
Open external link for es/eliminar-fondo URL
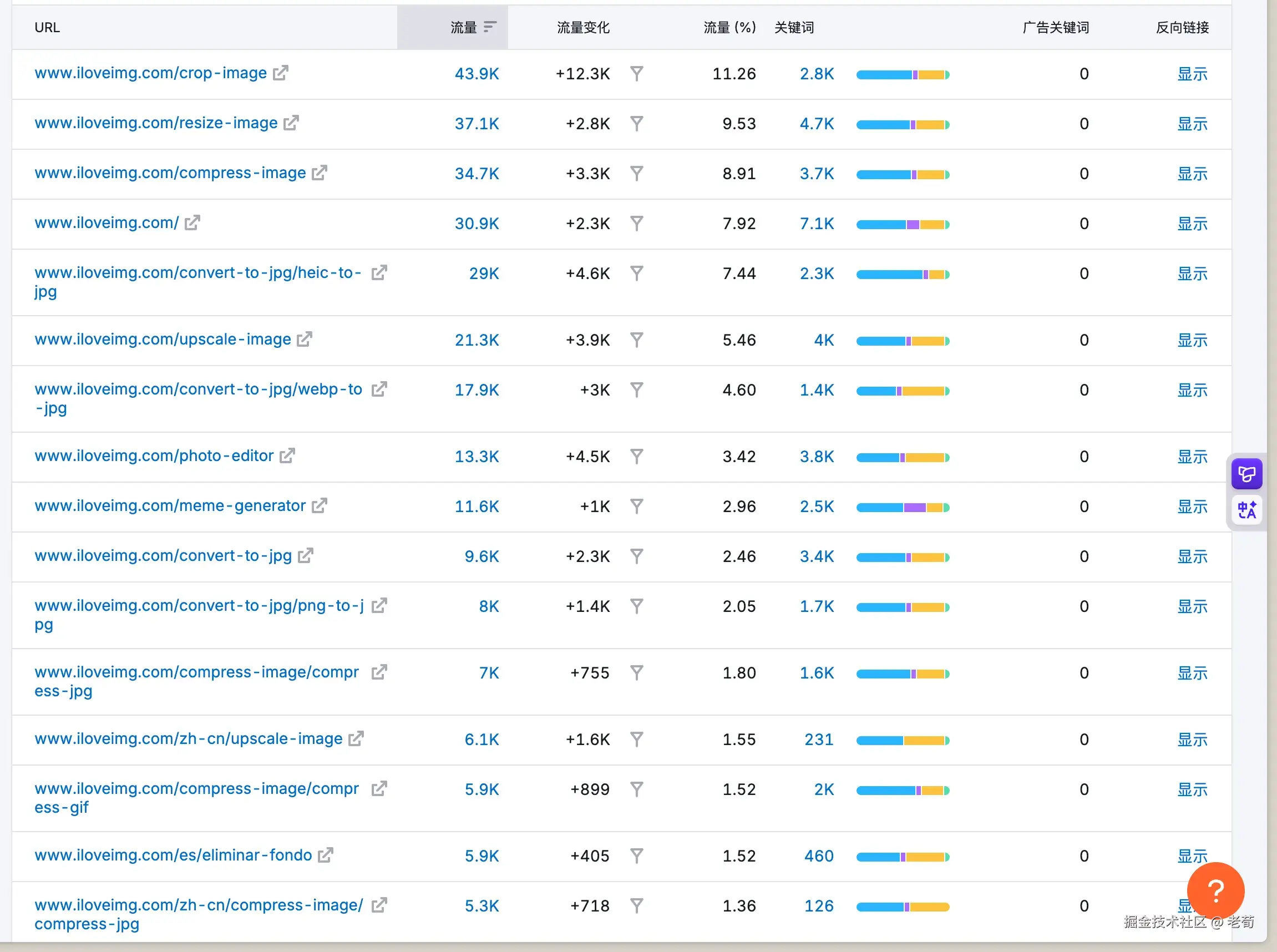point(326,855)
